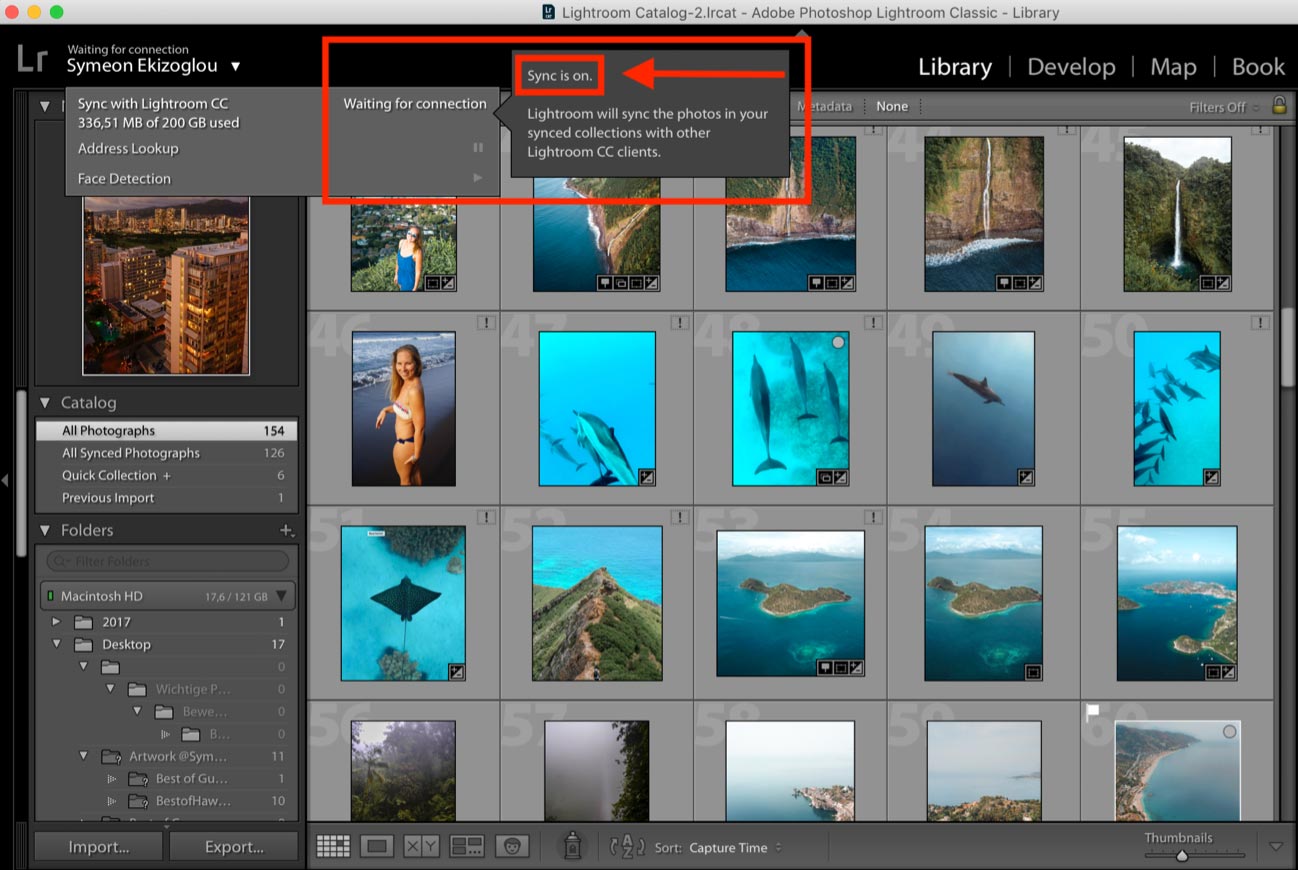Start Face Detection with the play arrow
Viewport: 1298px width, 870px height.
[x=478, y=178]
